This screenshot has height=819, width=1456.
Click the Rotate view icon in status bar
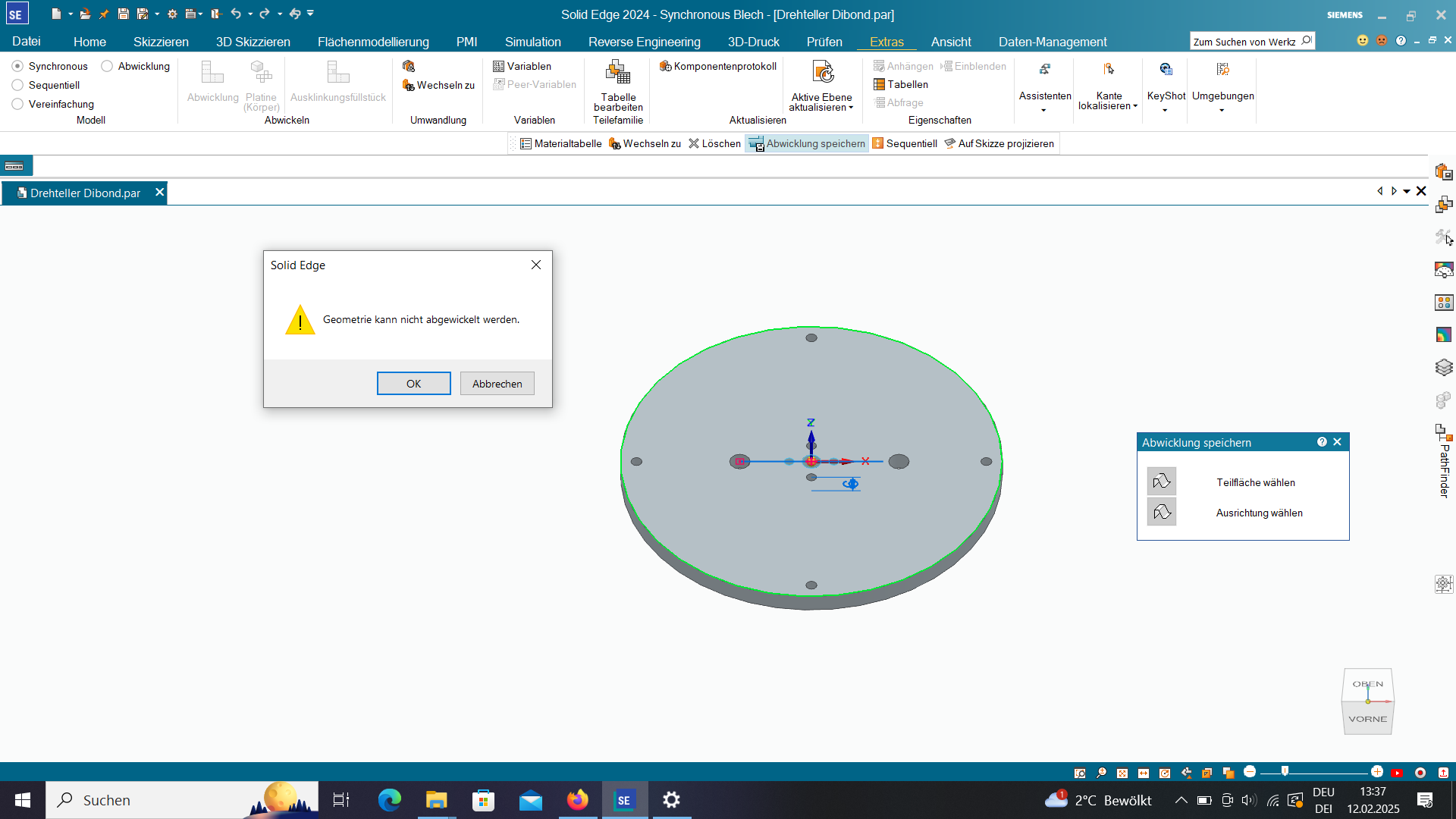1165,773
